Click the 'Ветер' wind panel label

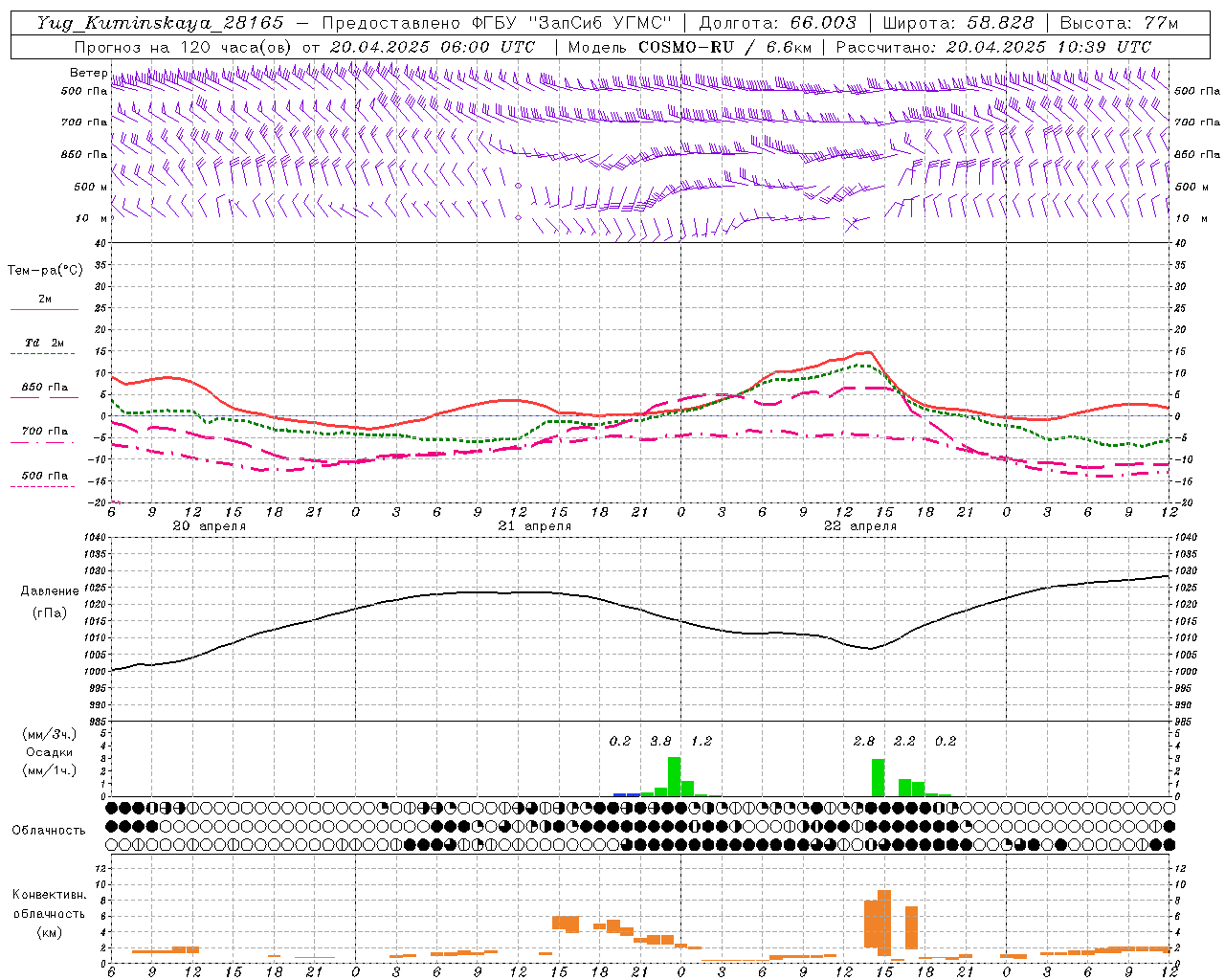pos(88,73)
